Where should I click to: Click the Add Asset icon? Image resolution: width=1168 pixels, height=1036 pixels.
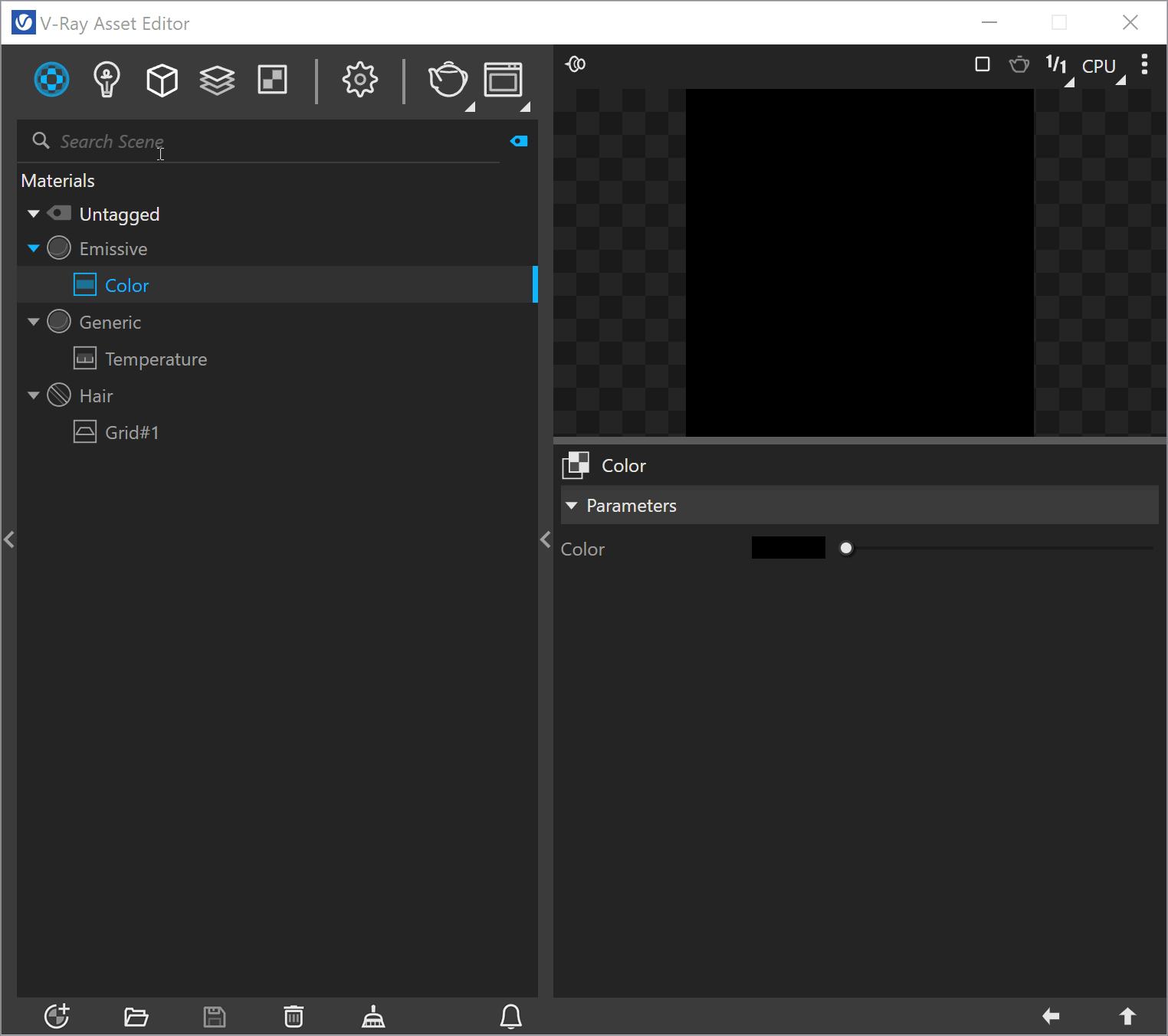(x=57, y=1017)
